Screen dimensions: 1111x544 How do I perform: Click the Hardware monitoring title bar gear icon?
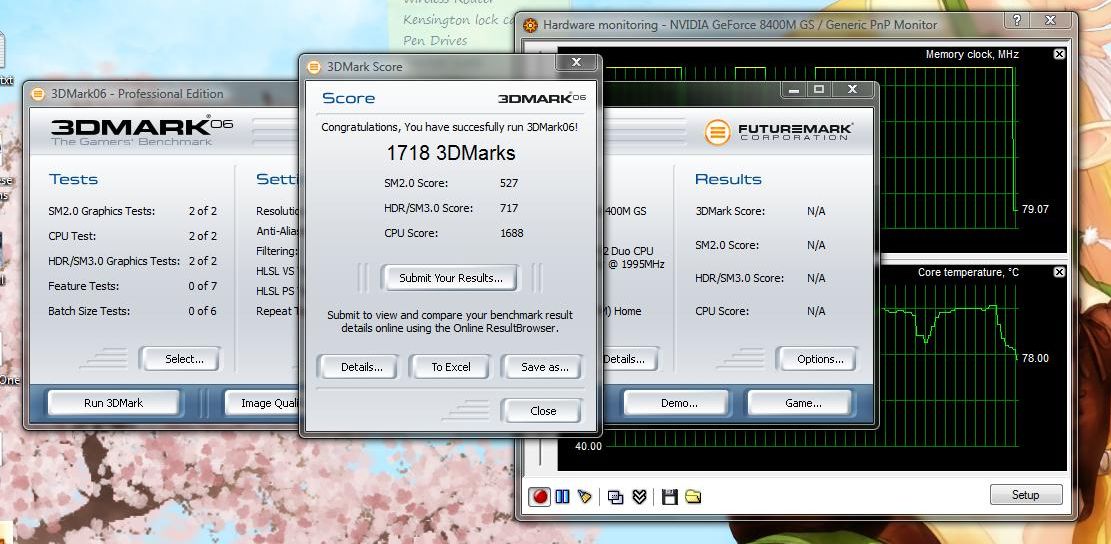click(530, 26)
